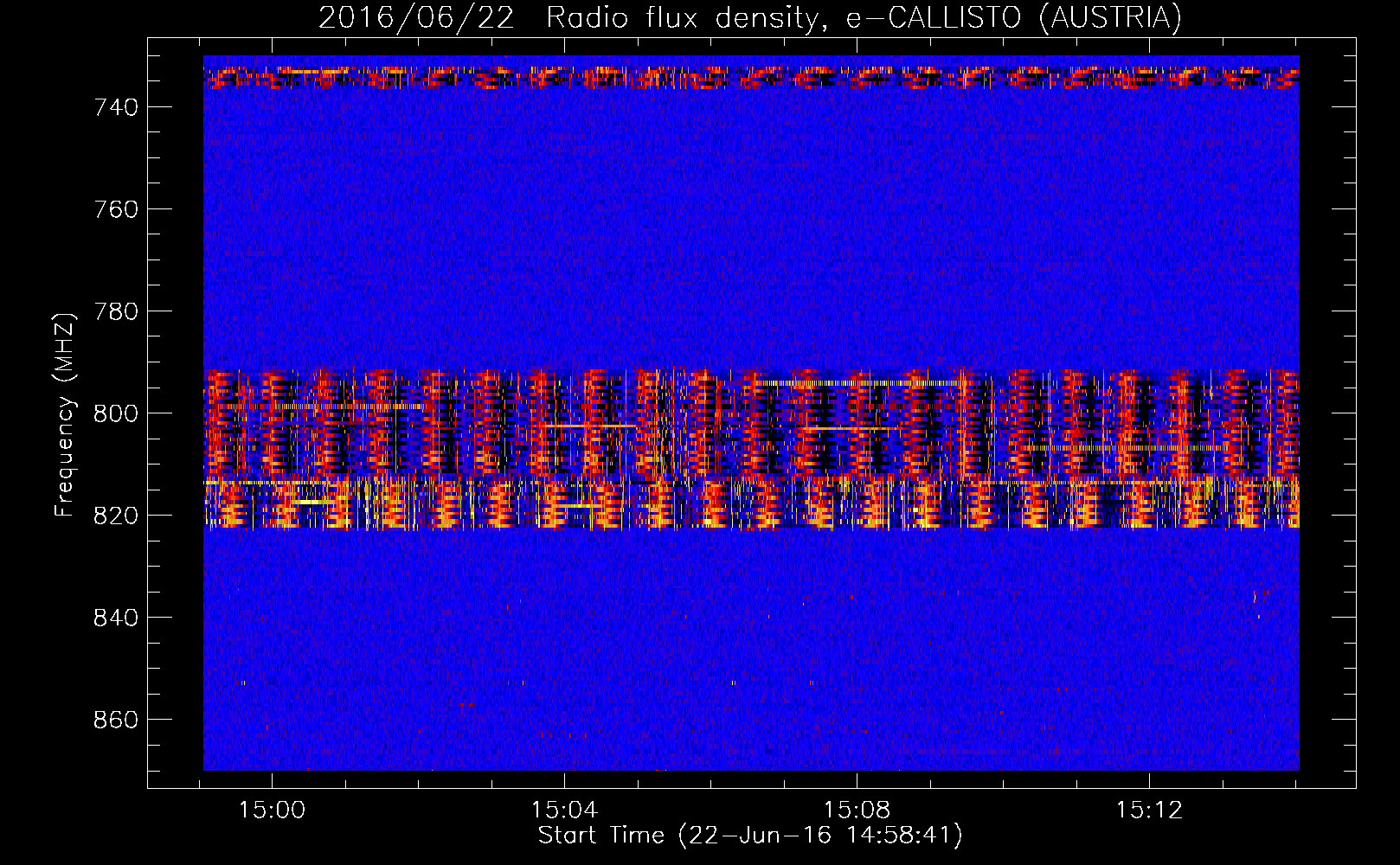This screenshot has height=865, width=1400.
Task: Click the 780 frequency tick label
Action: coord(116,311)
